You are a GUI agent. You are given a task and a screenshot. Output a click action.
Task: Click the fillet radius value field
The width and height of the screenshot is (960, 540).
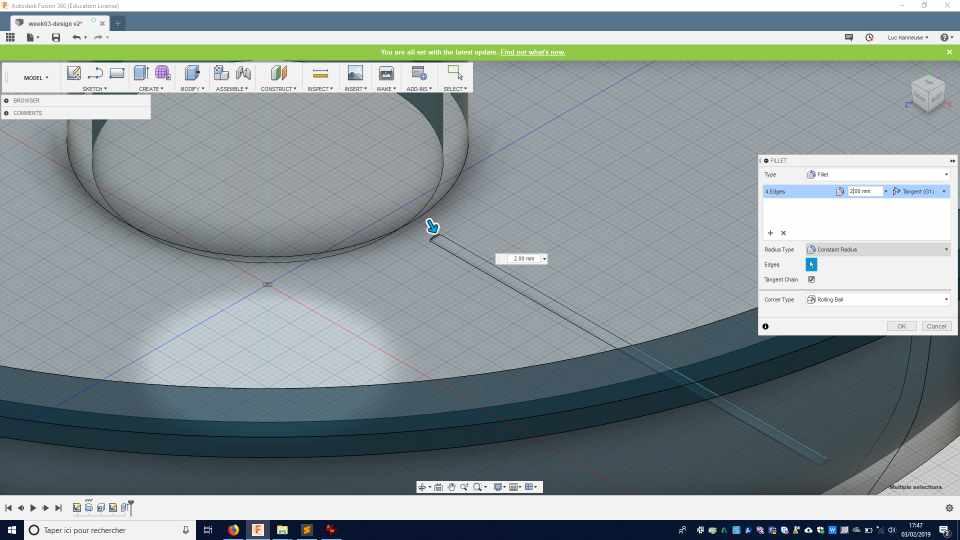pos(865,192)
